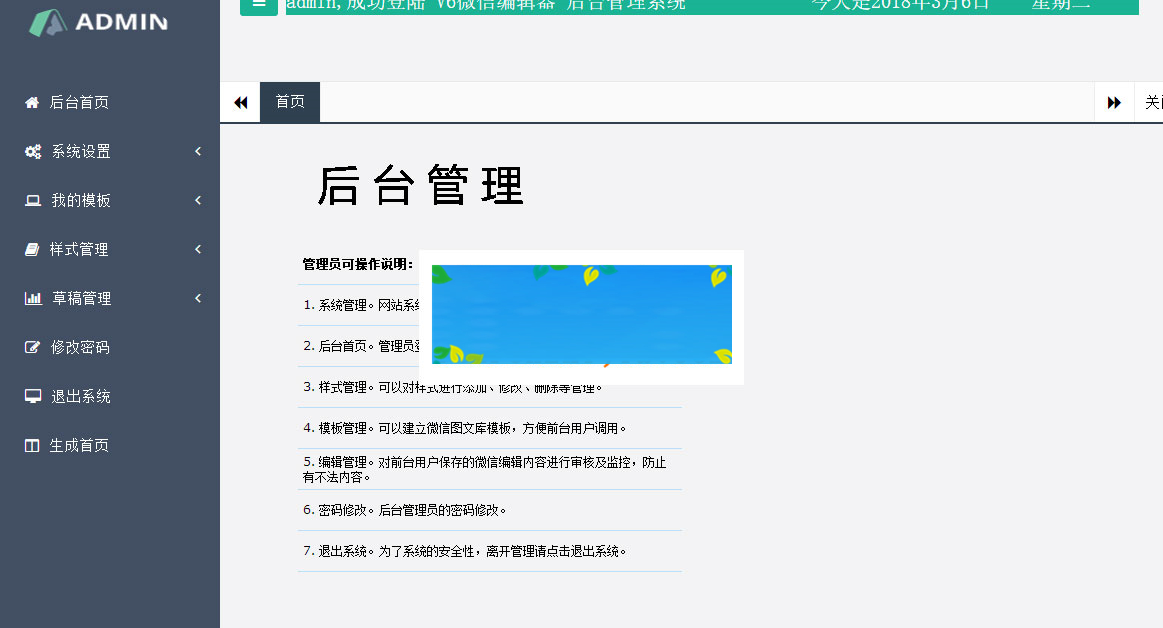Toggle the sidebar with the hamburger button
Image resolution: width=1163 pixels, height=628 pixels.
click(x=259, y=6)
